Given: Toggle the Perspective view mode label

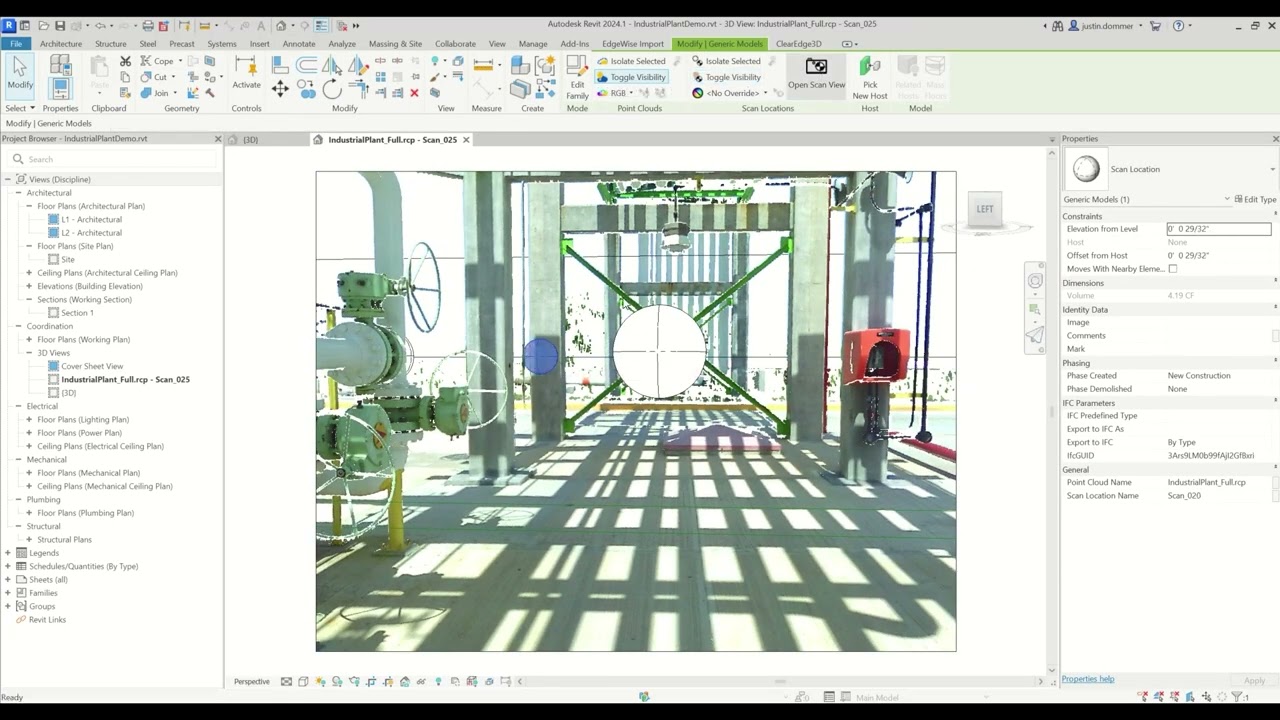Looking at the screenshot, I should tap(252, 682).
